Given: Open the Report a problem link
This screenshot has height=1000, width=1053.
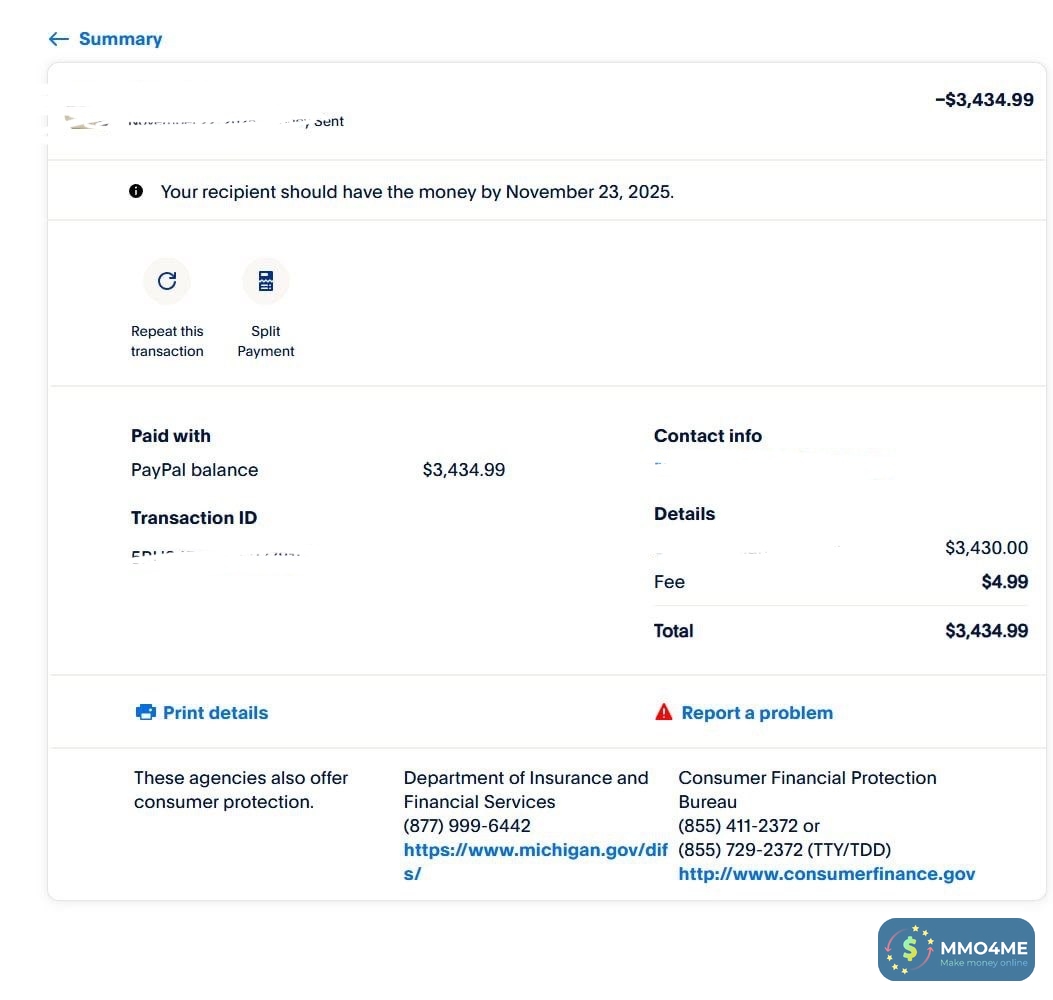Looking at the screenshot, I should [757, 713].
